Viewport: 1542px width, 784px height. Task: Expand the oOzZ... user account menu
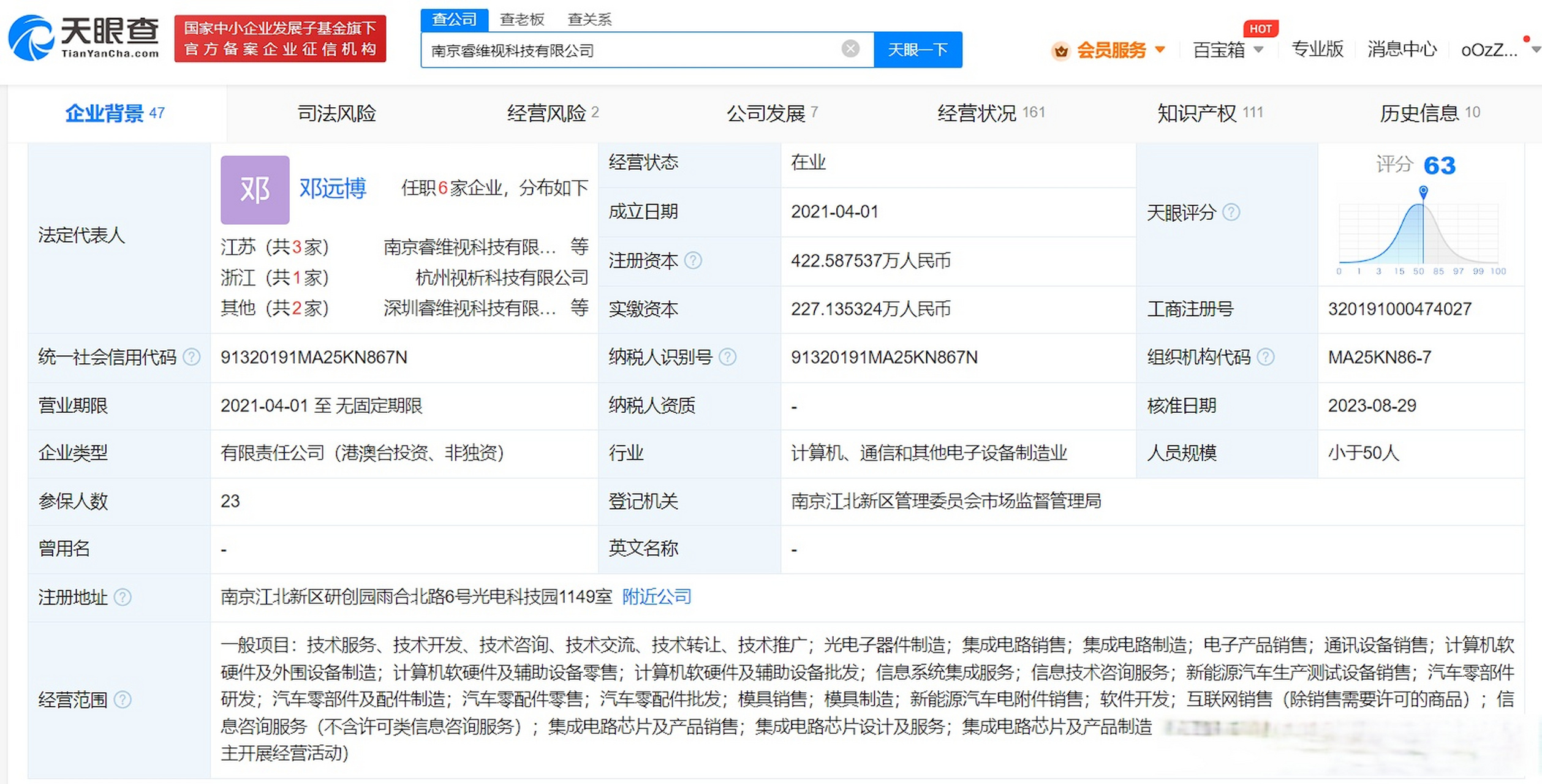[1500, 50]
